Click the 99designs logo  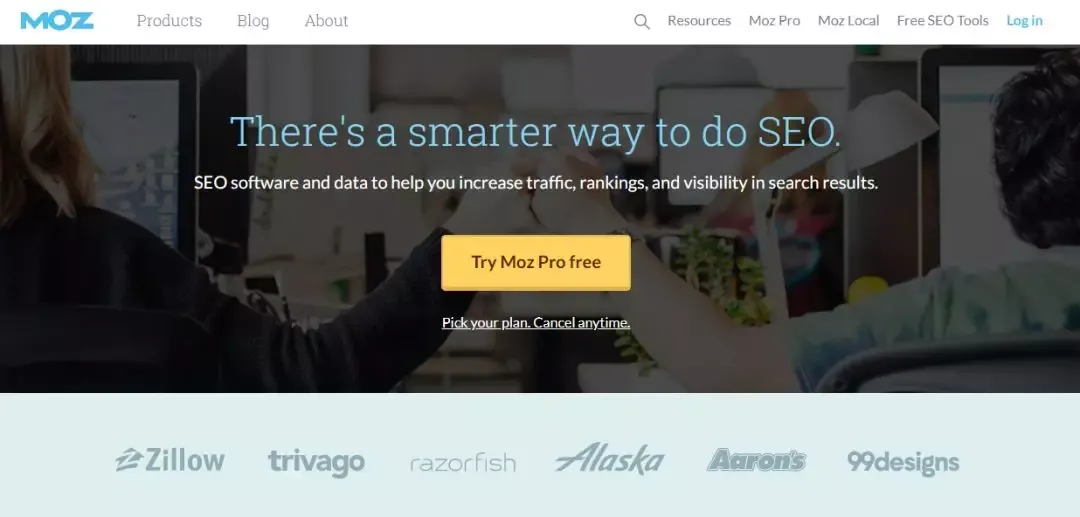click(903, 462)
